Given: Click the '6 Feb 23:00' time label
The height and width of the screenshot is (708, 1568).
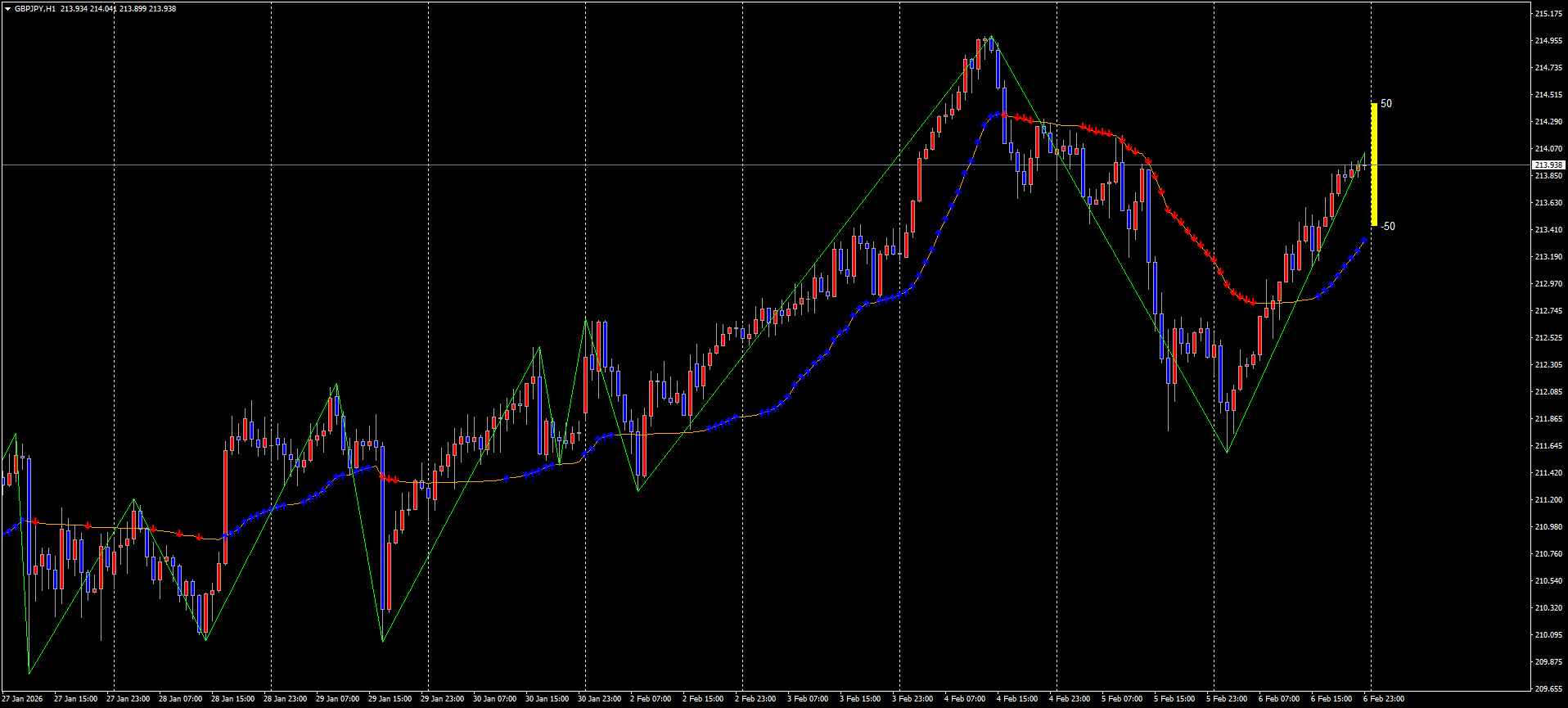Looking at the screenshot, I should coord(1384,699).
